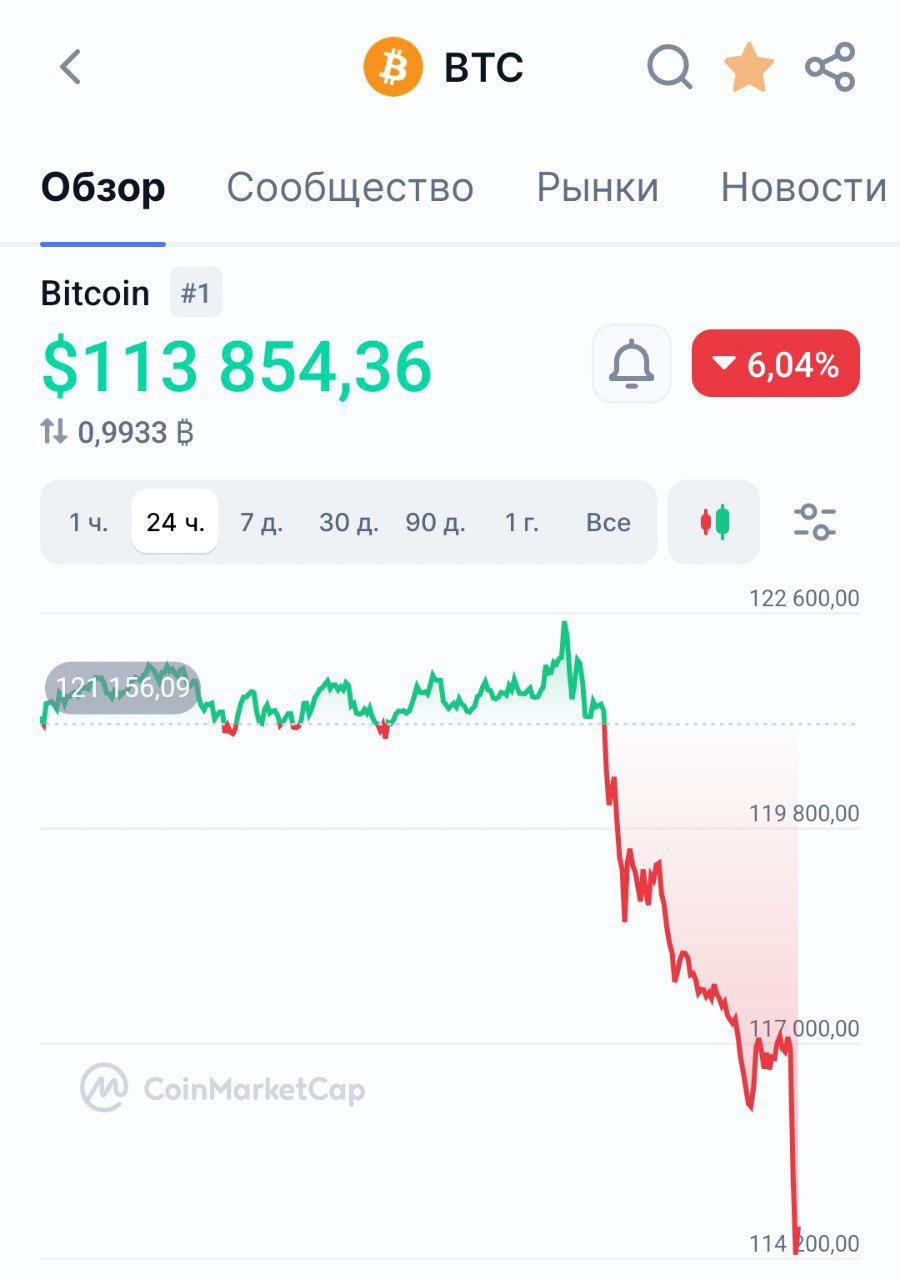Screen dimensions: 900x1280
Task: Show the 1 г. price history
Action: [521, 522]
